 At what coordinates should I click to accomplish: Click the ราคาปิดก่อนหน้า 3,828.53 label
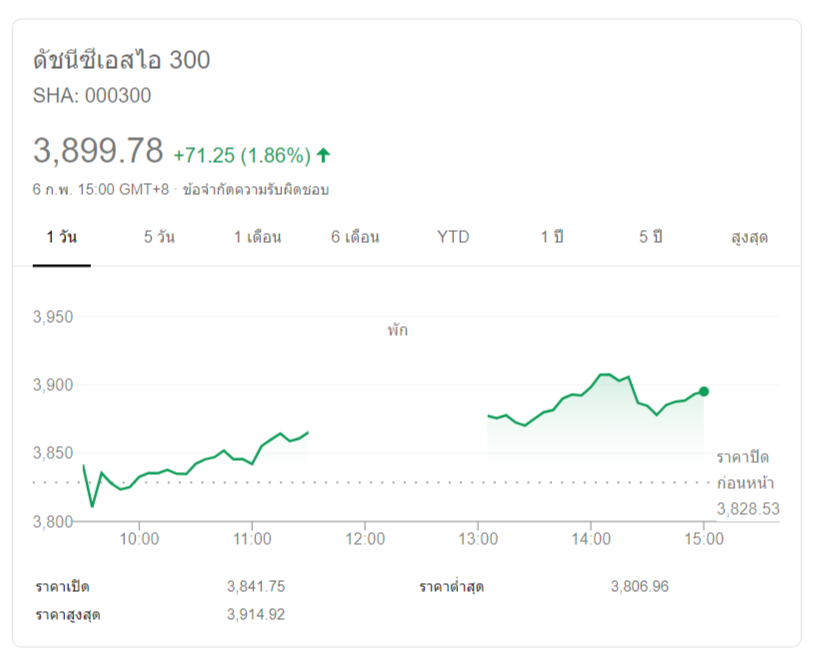[x=746, y=483]
